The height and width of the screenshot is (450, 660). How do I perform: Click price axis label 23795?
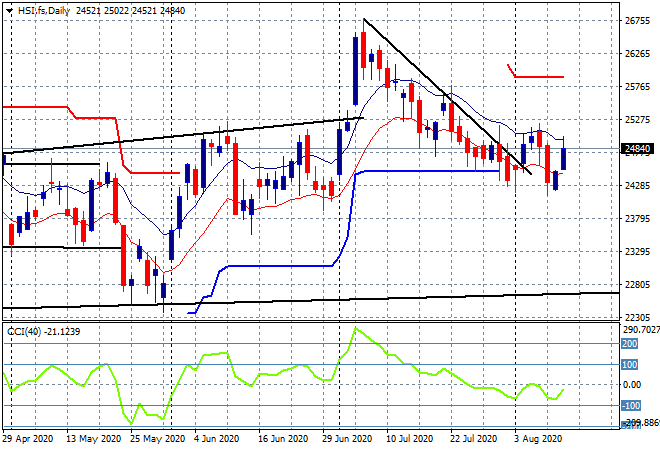(637, 218)
